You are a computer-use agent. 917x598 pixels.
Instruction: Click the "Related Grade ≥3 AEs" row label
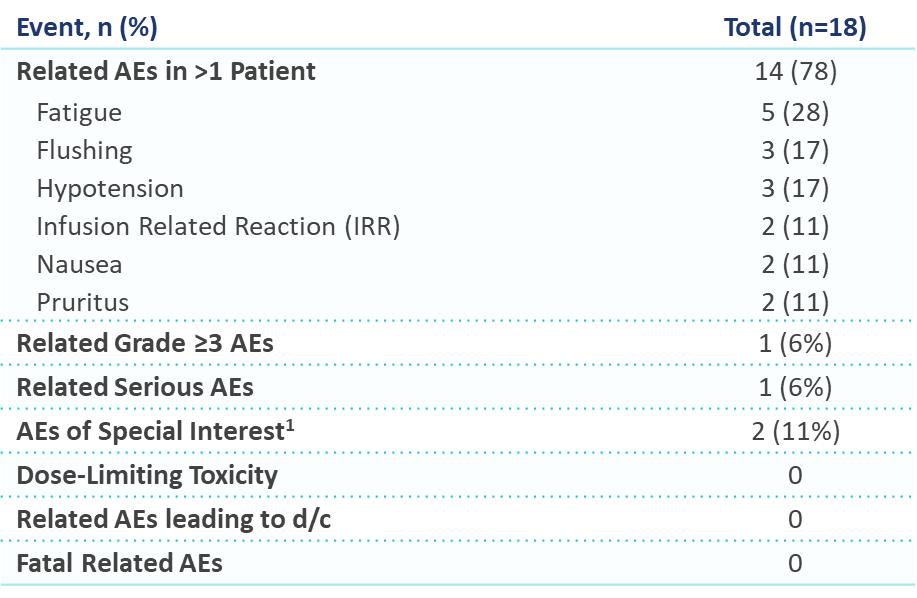pyautogui.click(x=145, y=344)
